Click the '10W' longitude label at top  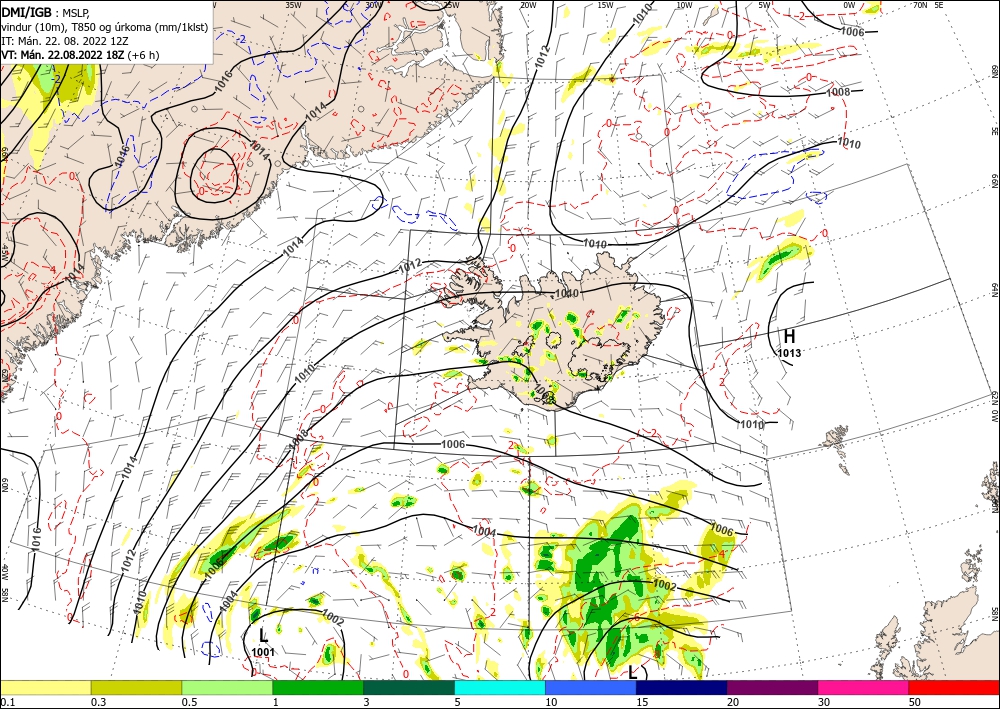click(x=684, y=5)
